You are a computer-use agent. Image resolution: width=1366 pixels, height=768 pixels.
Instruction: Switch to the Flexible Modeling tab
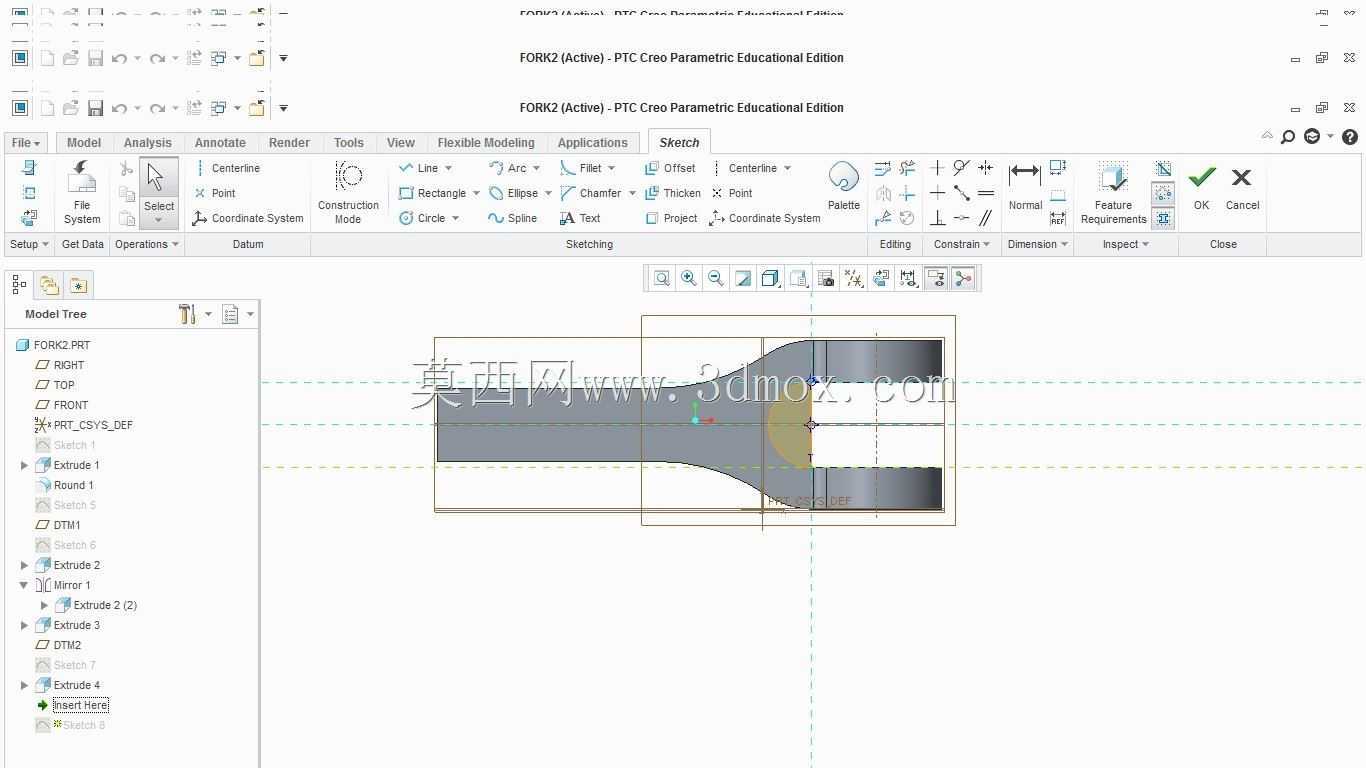486,143
